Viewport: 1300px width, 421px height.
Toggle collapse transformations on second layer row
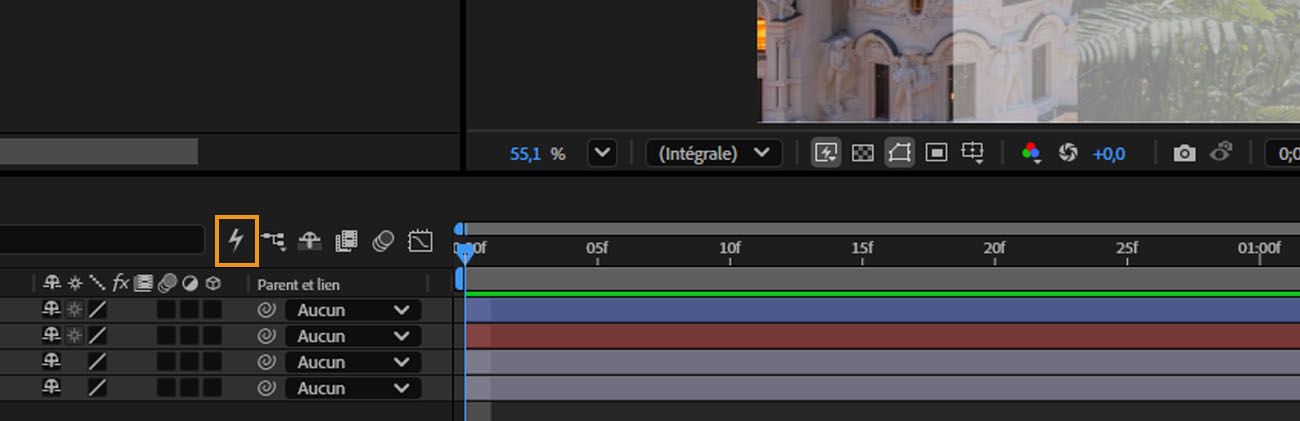pyautogui.click(x=75, y=336)
